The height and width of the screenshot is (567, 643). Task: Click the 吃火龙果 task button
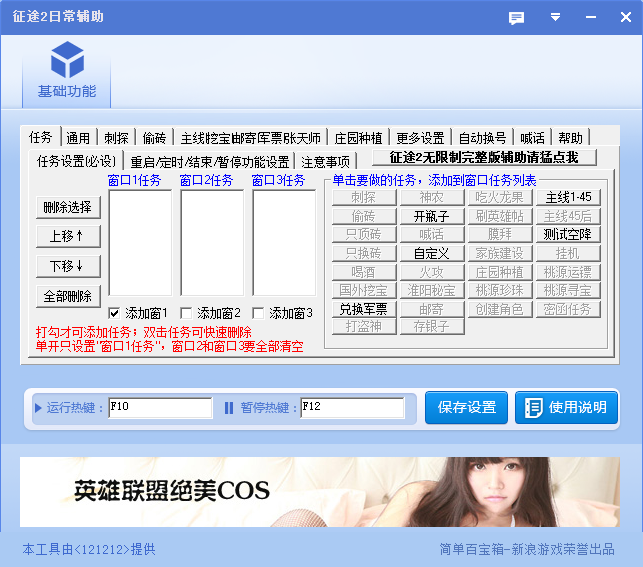(x=500, y=198)
